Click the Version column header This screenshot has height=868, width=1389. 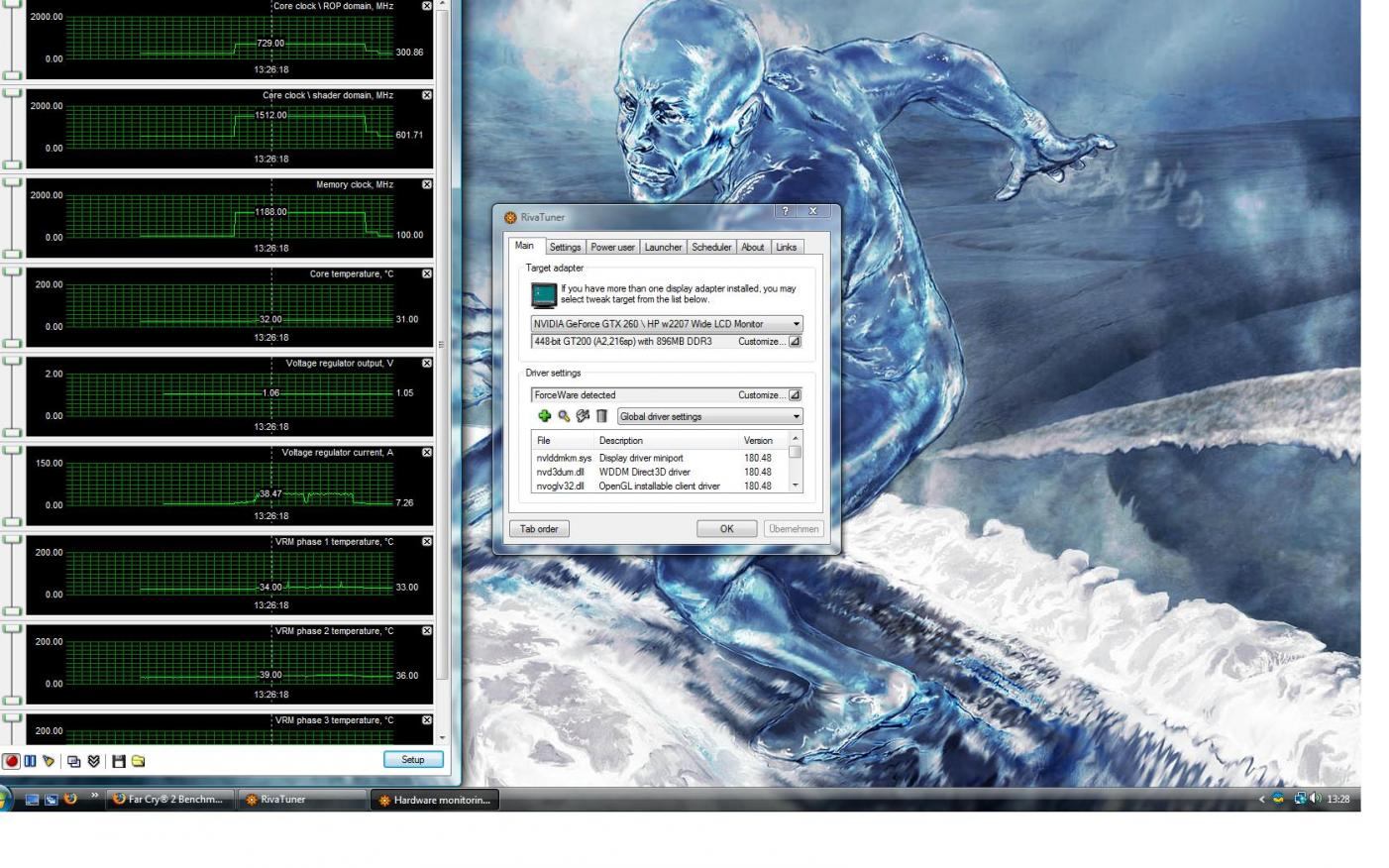764,440
